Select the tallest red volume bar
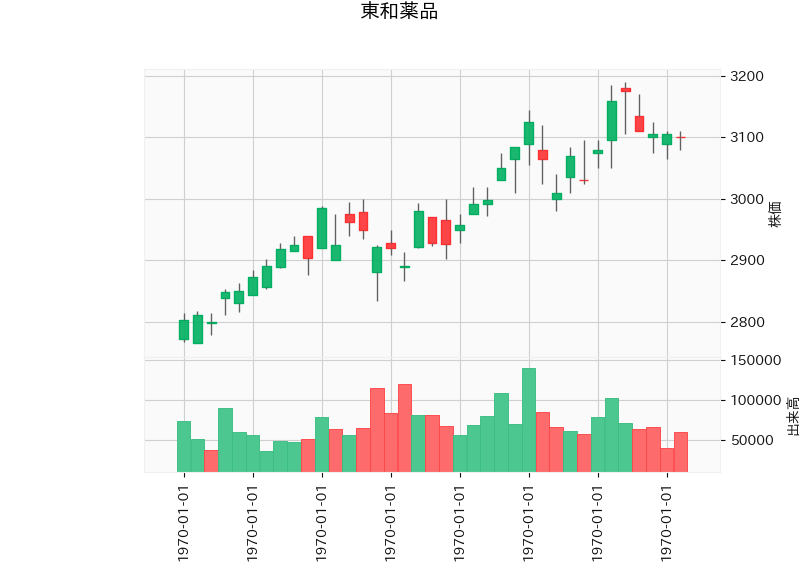The width and height of the screenshot is (800, 575). point(405,428)
